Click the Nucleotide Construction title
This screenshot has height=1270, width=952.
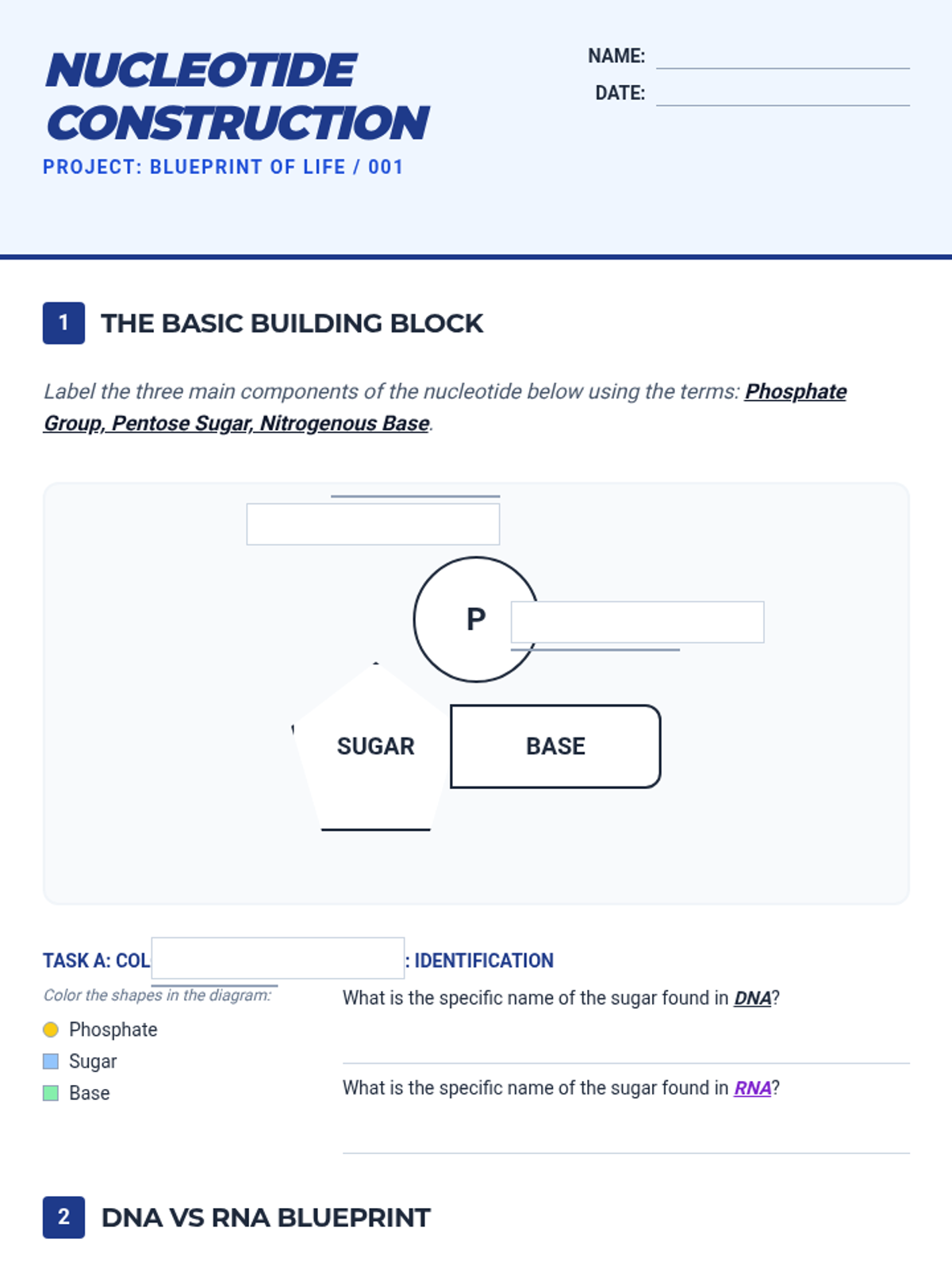237,96
